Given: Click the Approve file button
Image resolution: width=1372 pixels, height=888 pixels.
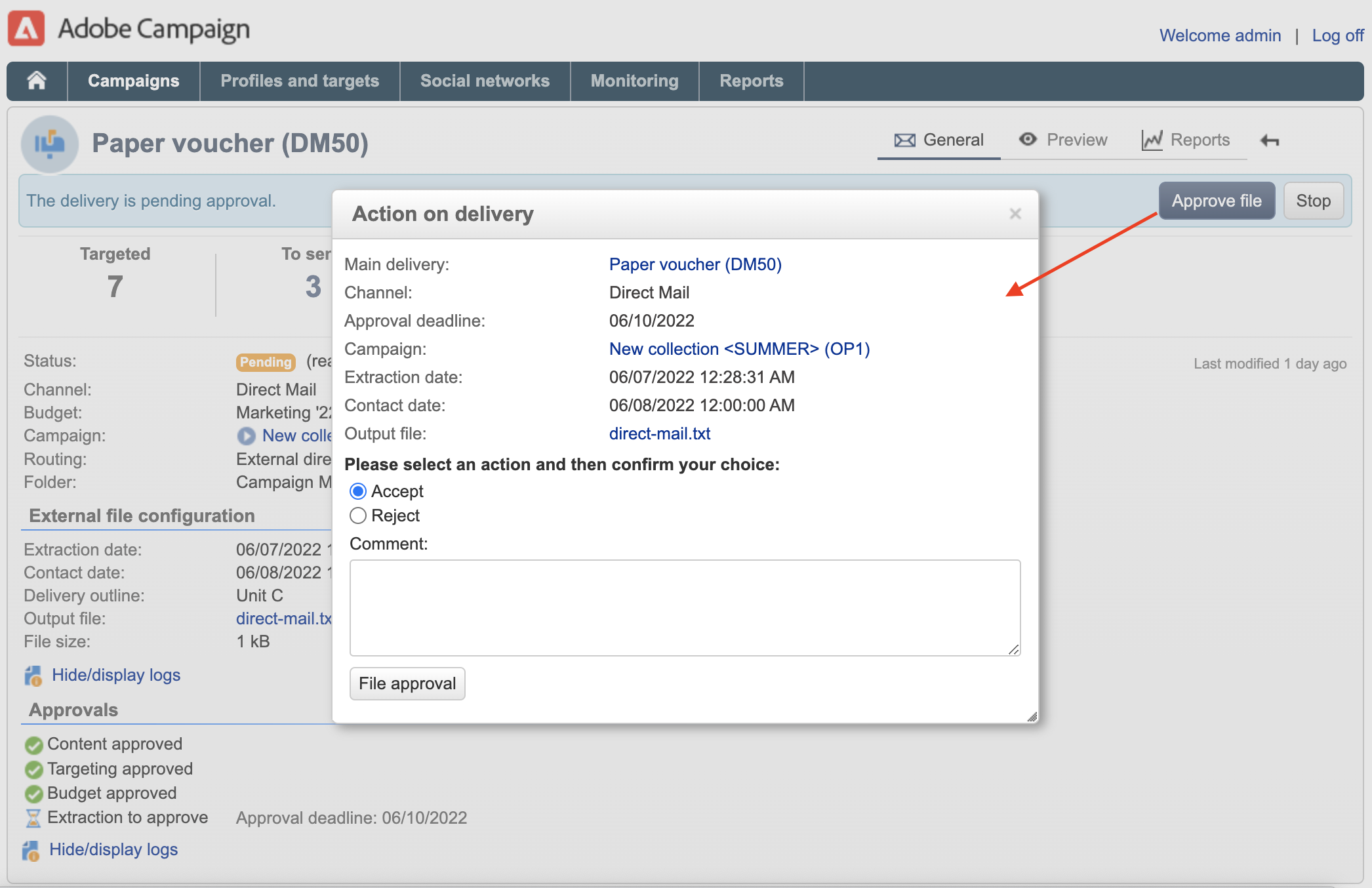Looking at the screenshot, I should click(x=1216, y=201).
